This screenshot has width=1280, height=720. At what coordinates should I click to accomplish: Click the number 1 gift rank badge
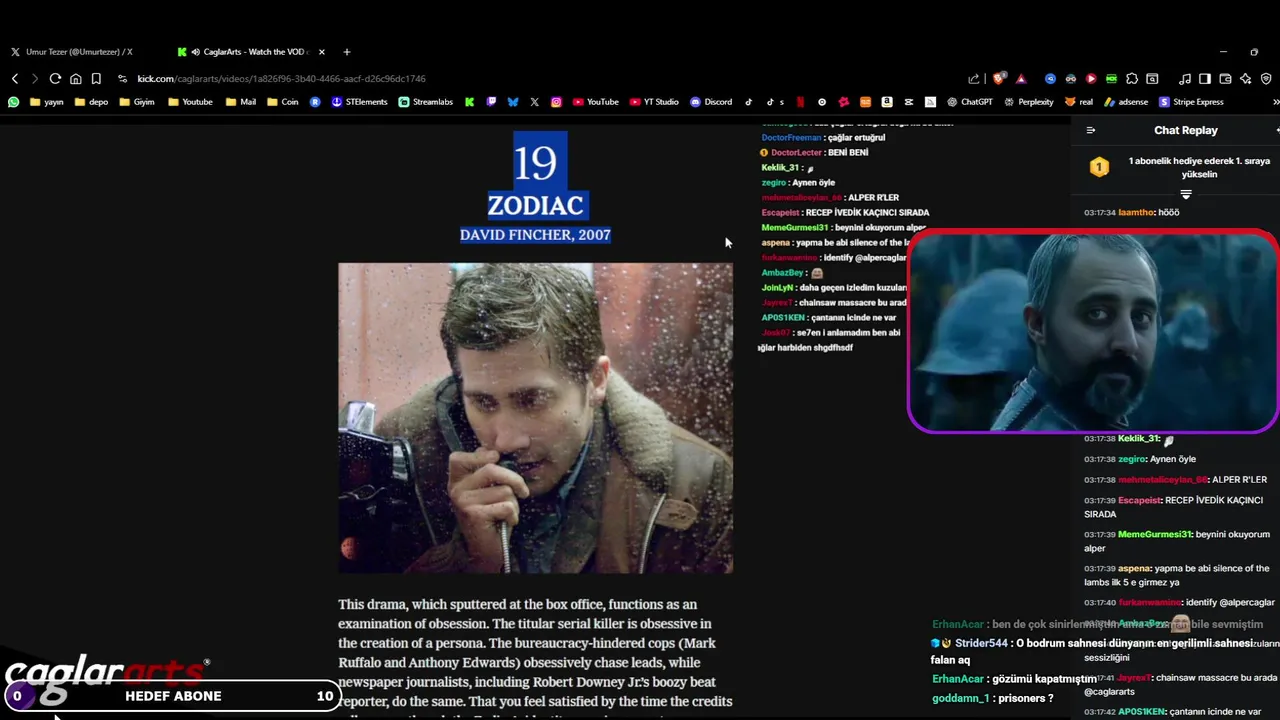1099,167
